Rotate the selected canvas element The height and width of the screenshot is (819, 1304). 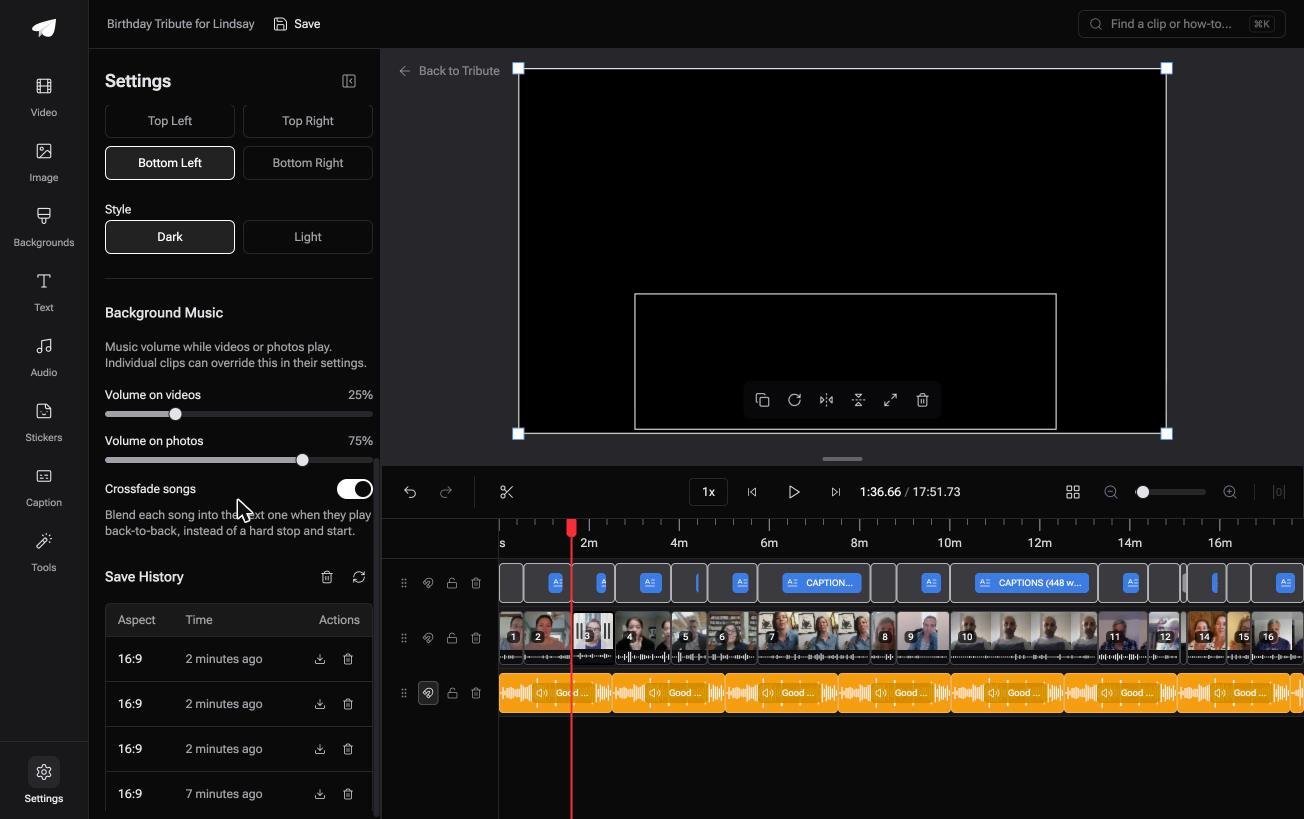point(794,400)
